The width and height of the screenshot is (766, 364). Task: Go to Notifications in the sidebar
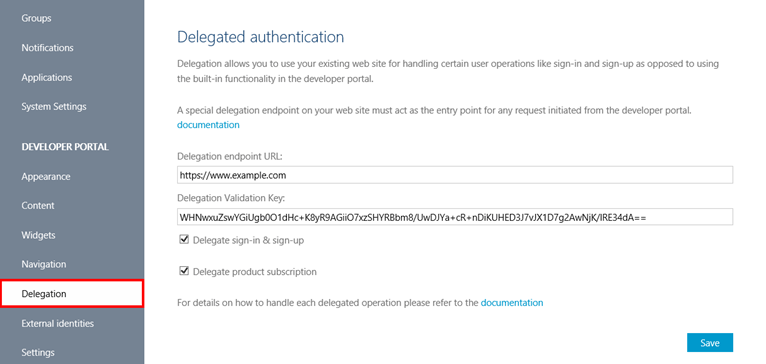coord(47,48)
